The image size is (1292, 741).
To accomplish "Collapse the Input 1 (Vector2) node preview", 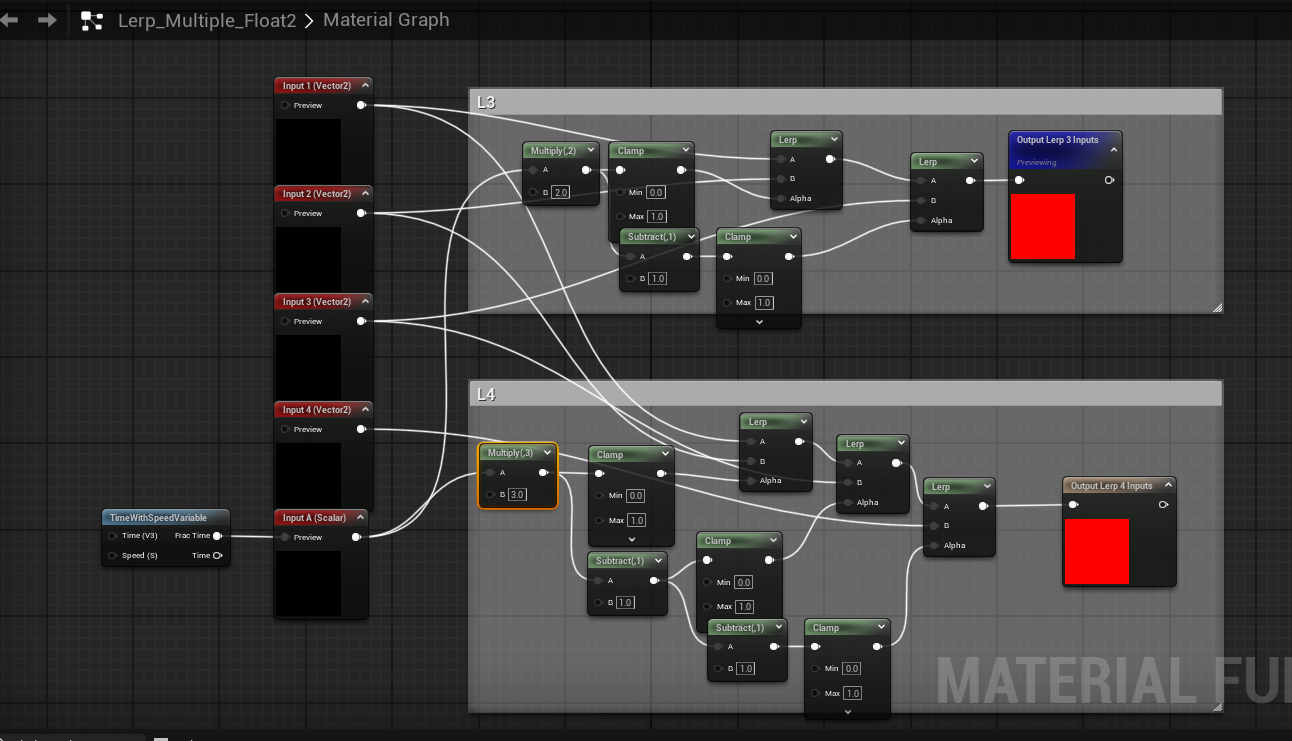I will tap(365, 86).
